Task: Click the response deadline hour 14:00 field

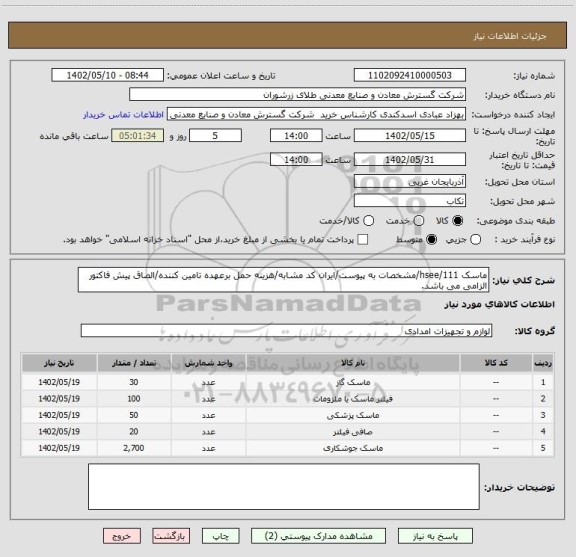Action: coord(296,136)
